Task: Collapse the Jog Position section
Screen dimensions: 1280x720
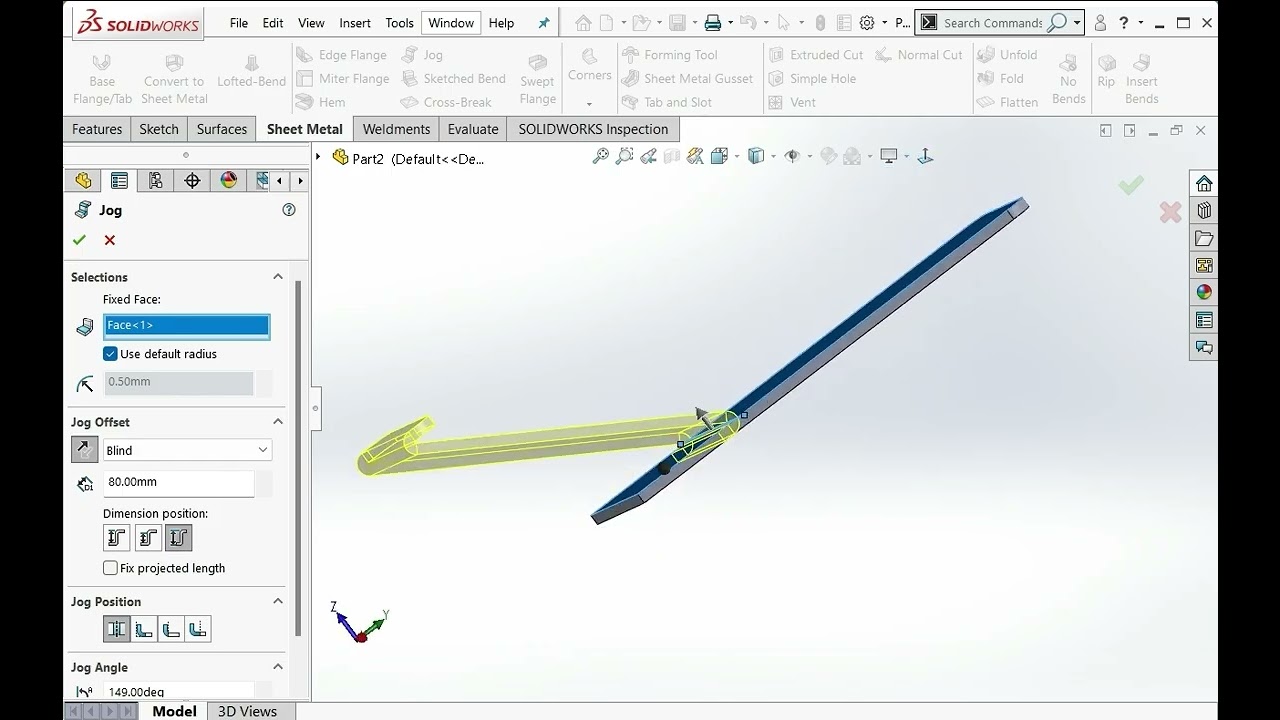Action: pos(278,601)
